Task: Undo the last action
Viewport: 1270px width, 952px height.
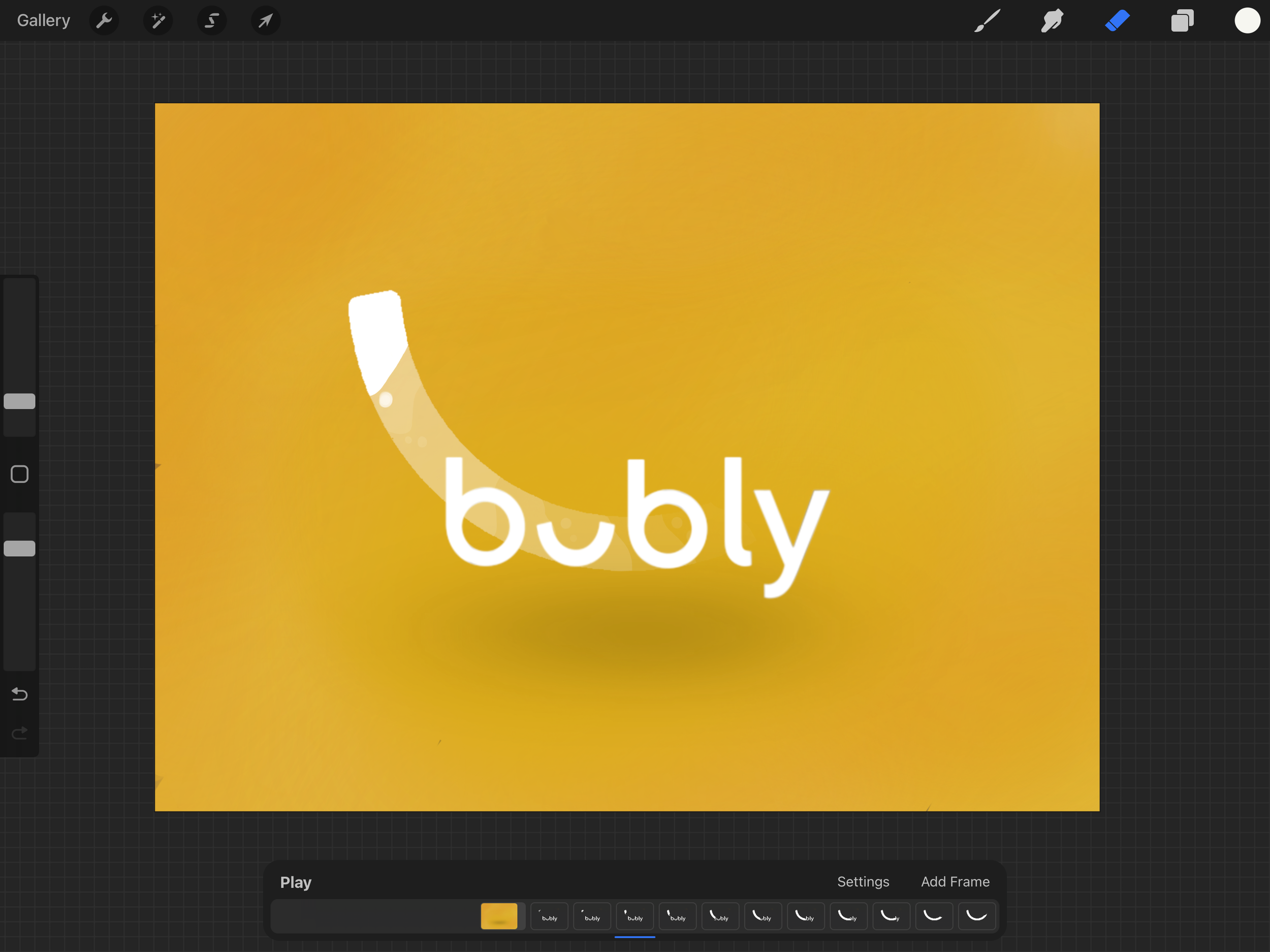Action: click(19, 694)
